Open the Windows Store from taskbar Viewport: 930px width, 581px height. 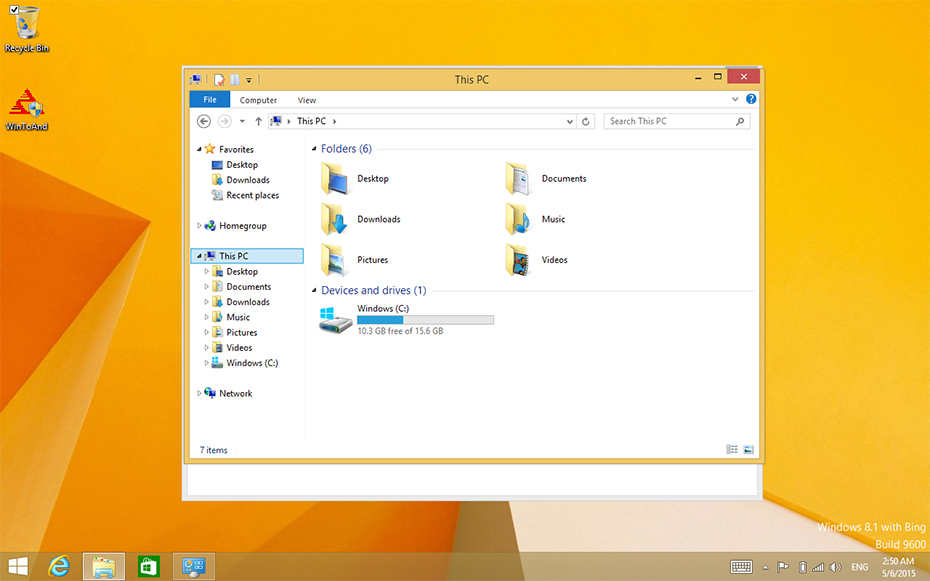pyautogui.click(x=148, y=566)
